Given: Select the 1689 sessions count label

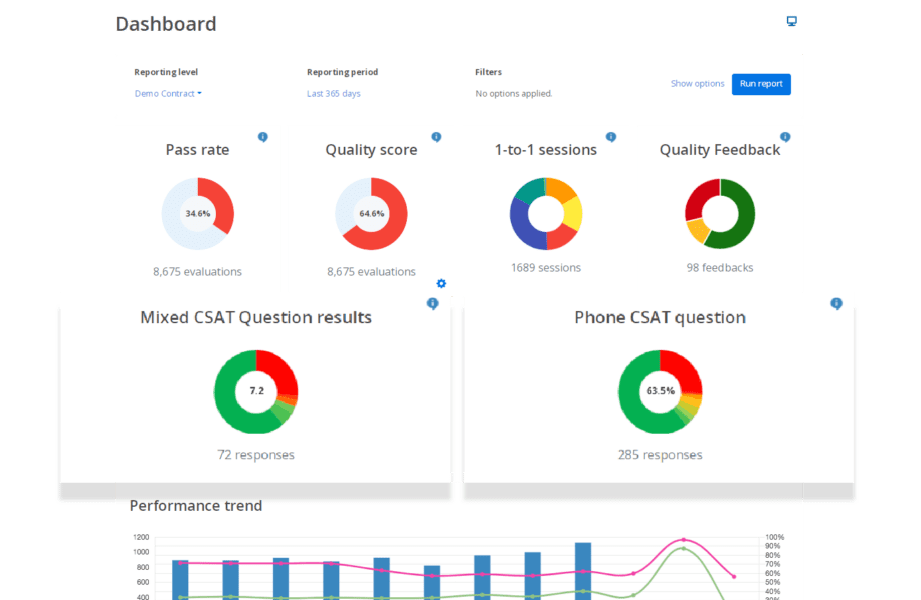Looking at the screenshot, I should [x=545, y=267].
